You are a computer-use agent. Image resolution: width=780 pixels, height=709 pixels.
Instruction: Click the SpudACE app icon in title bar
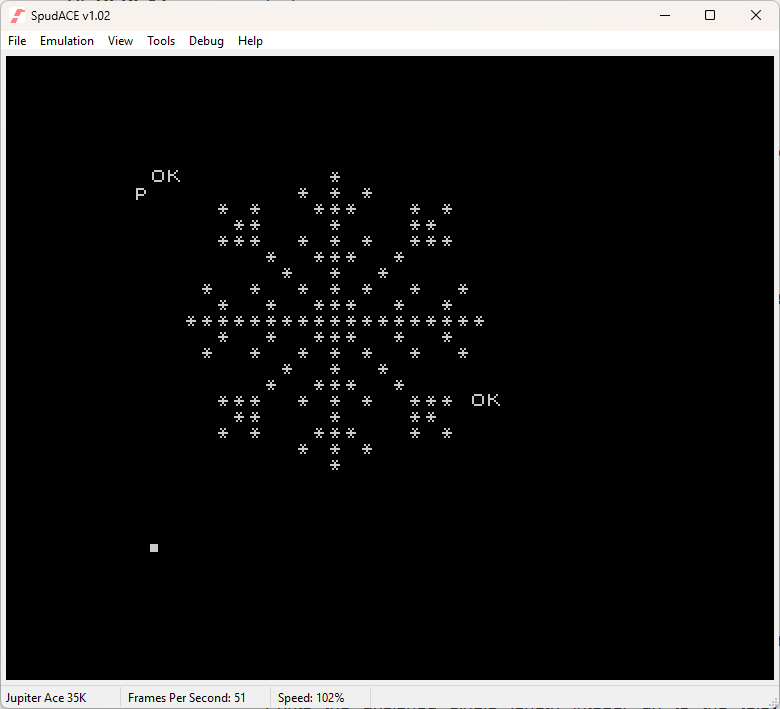click(17, 15)
